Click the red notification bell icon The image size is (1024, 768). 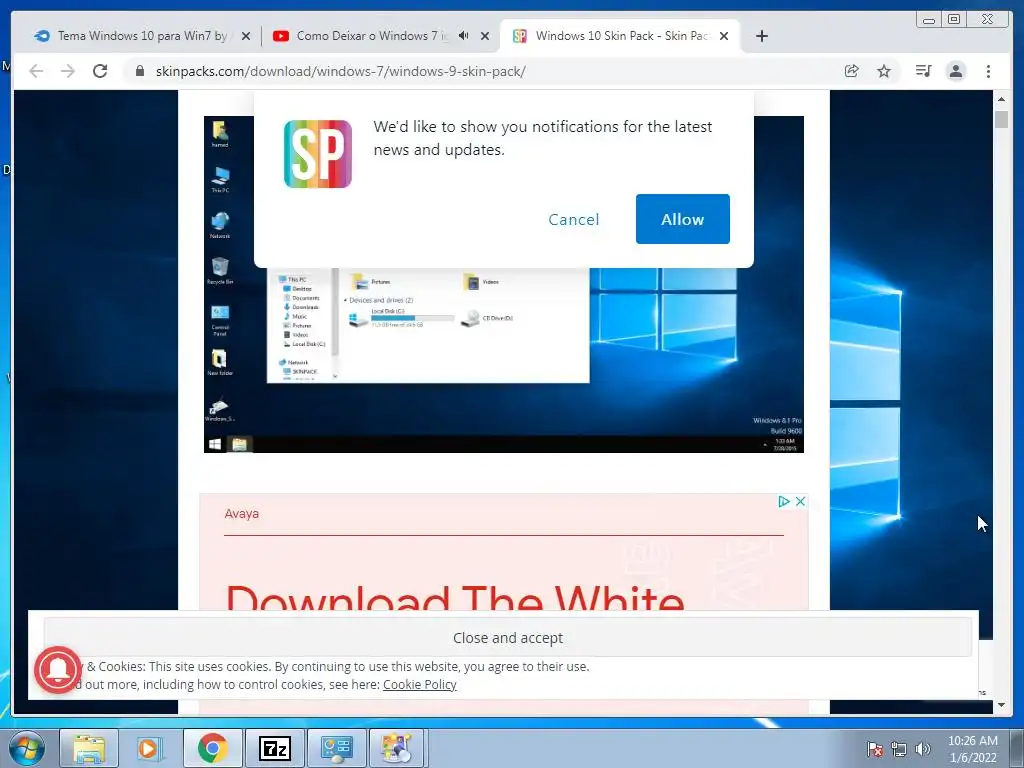58,669
